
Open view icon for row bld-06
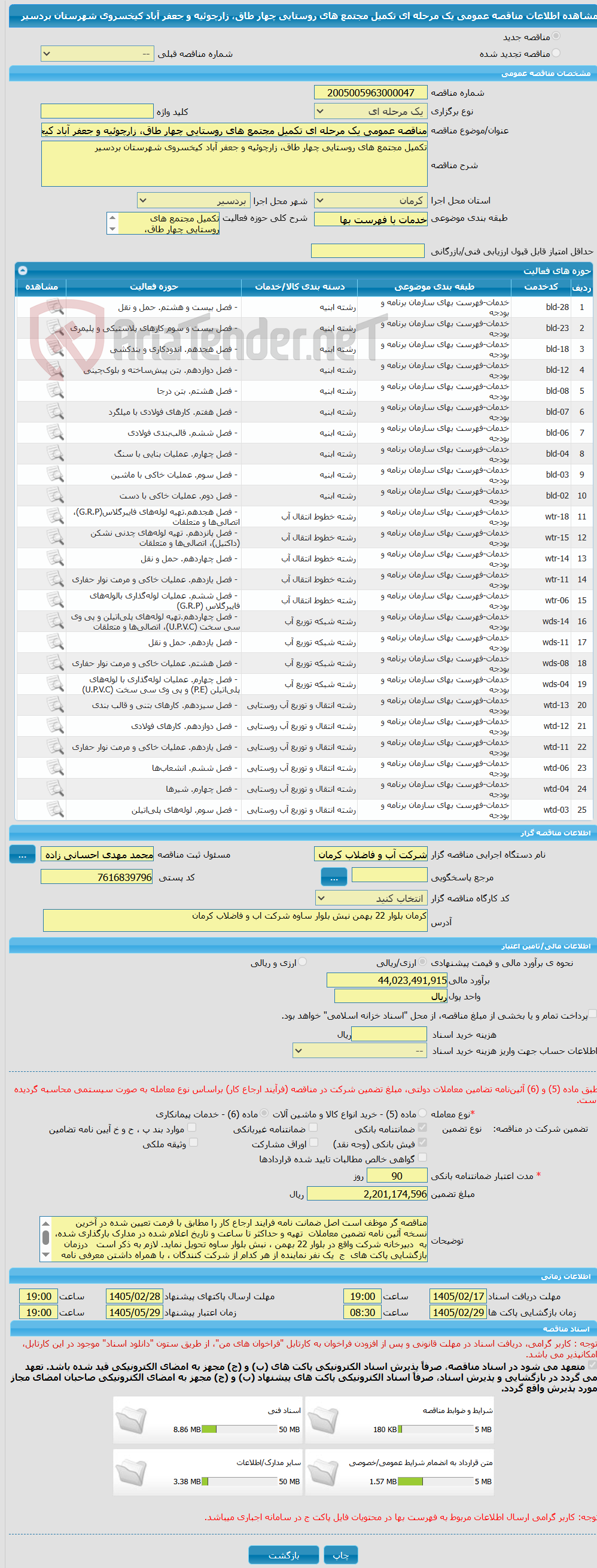pyautogui.click(x=56, y=433)
